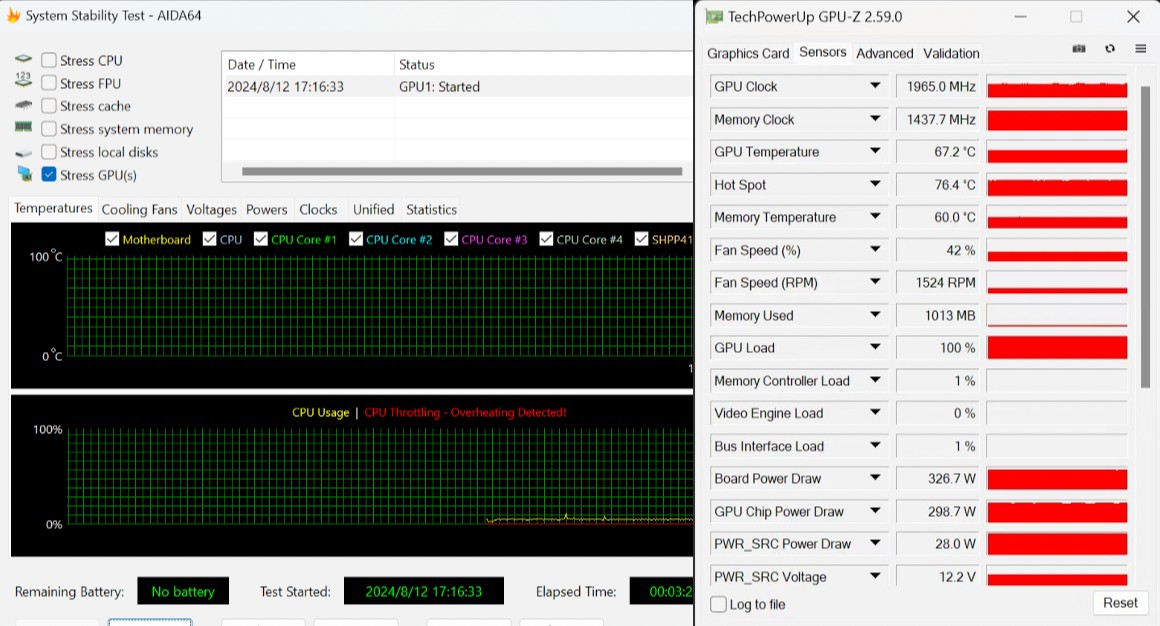
Task: Click the Status column header
Action: click(x=543, y=64)
